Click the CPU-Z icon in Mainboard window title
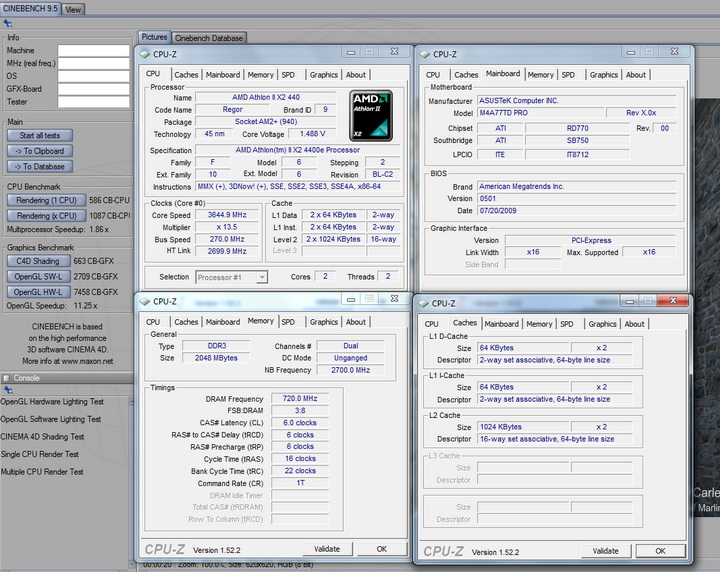This screenshot has height=572, width=720. point(423,54)
